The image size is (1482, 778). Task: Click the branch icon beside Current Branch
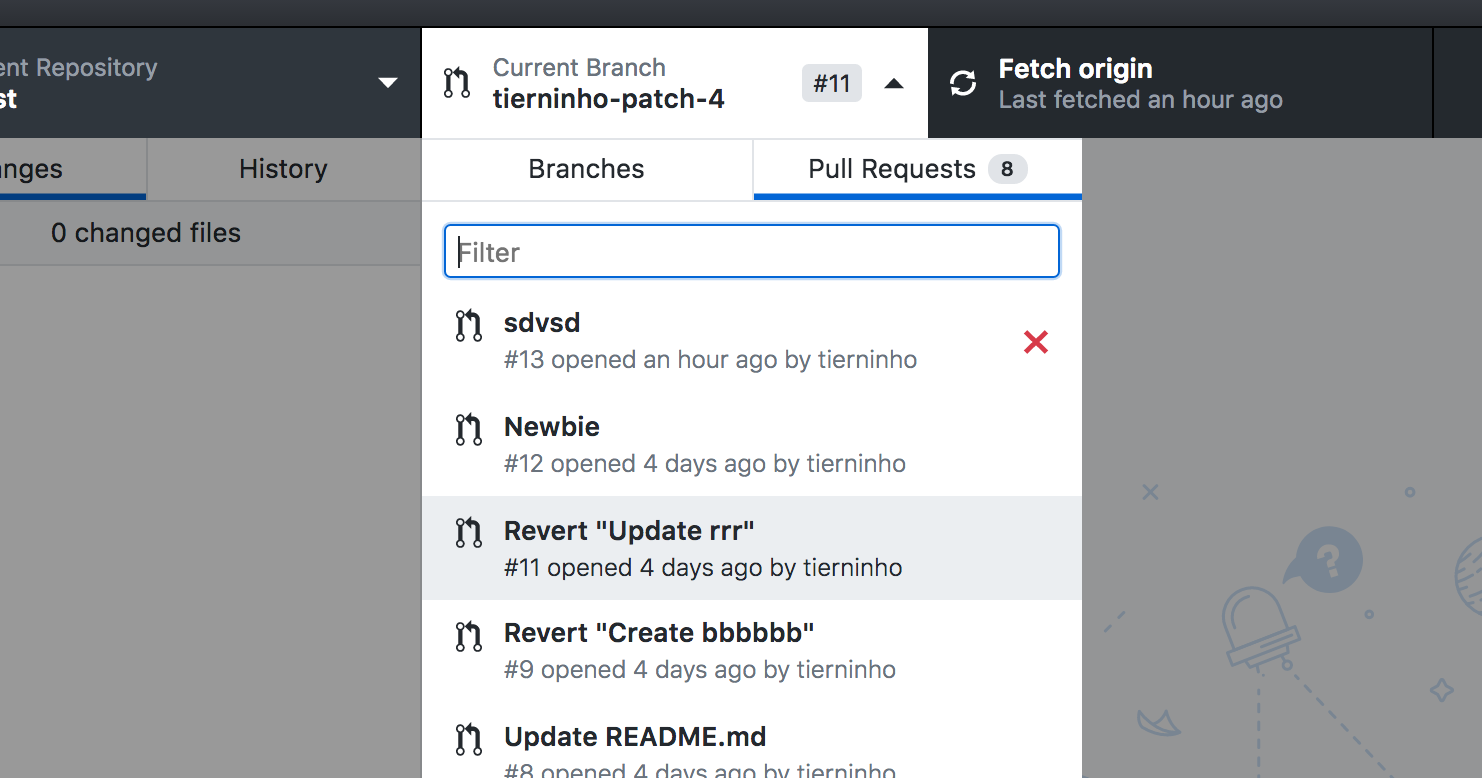tap(456, 83)
